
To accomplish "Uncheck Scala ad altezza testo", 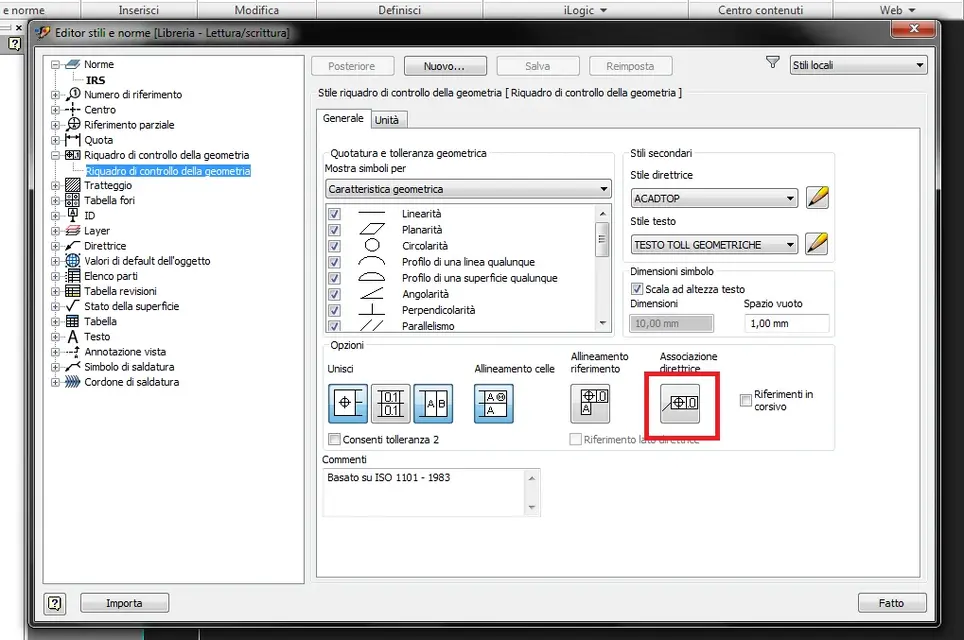I will [x=637, y=288].
